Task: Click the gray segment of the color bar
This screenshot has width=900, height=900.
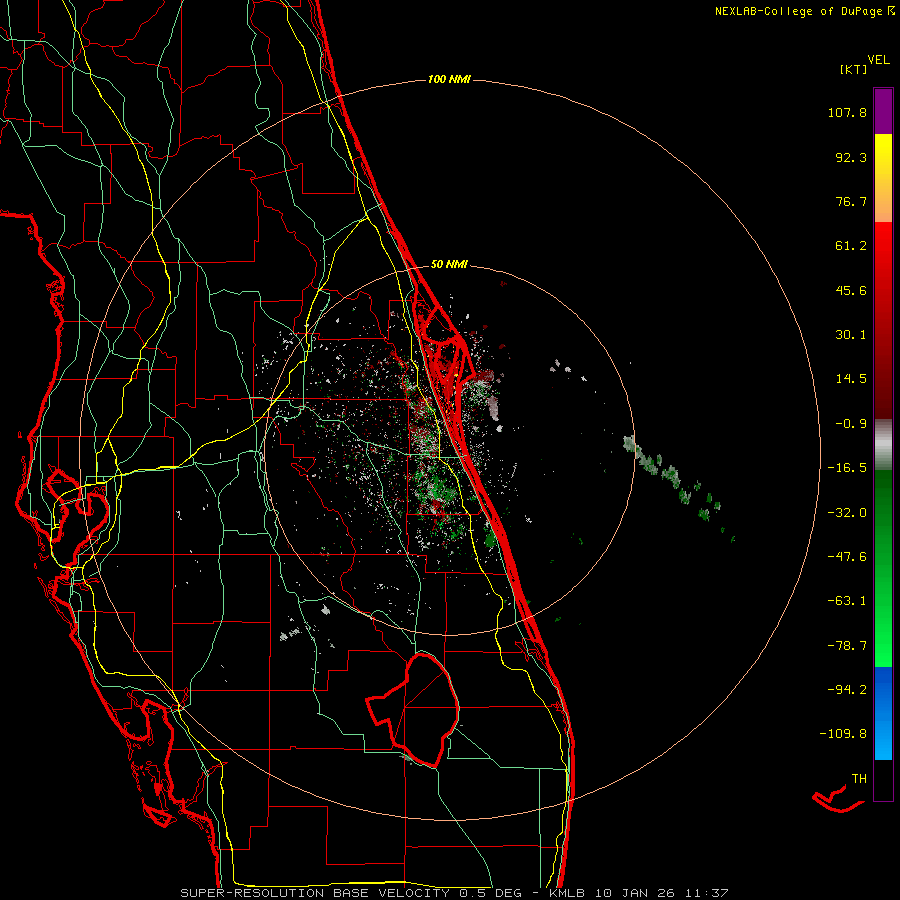Action: click(883, 444)
